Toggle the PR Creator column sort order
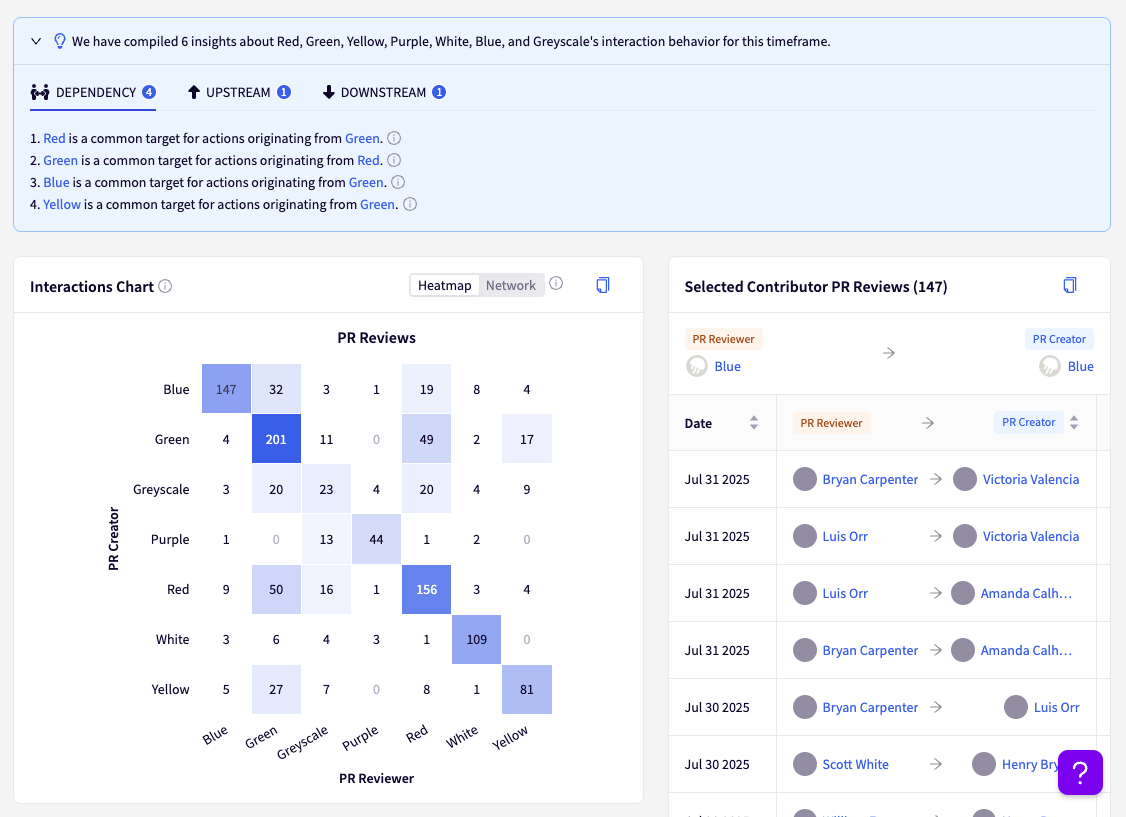The height and width of the screenshot is (817, 1126). click(1074, 422)
